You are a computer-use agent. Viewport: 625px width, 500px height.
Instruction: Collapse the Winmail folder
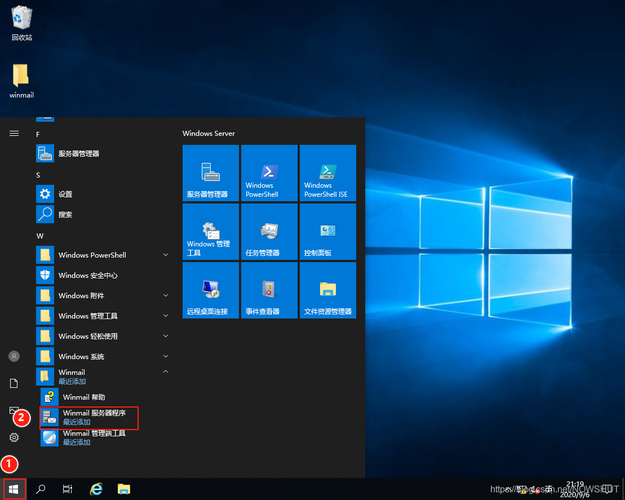(x=103, y=376)
